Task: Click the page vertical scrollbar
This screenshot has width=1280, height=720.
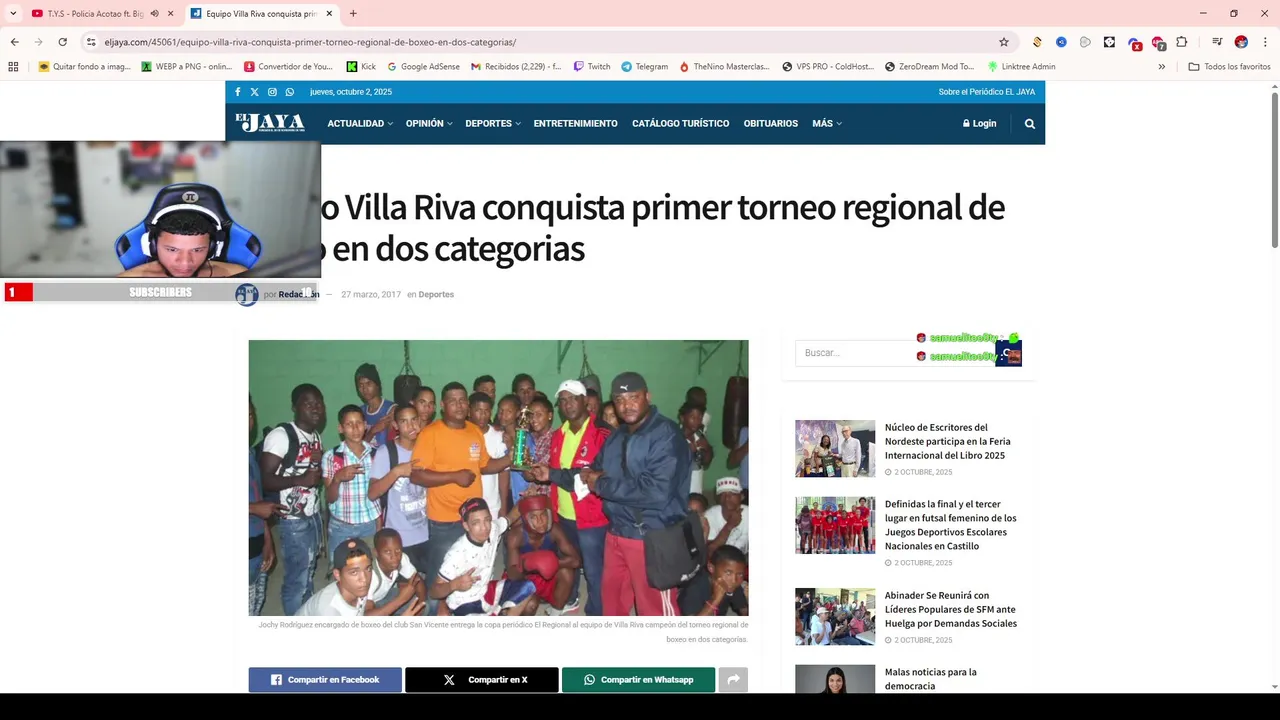Action: point(1275,170)
